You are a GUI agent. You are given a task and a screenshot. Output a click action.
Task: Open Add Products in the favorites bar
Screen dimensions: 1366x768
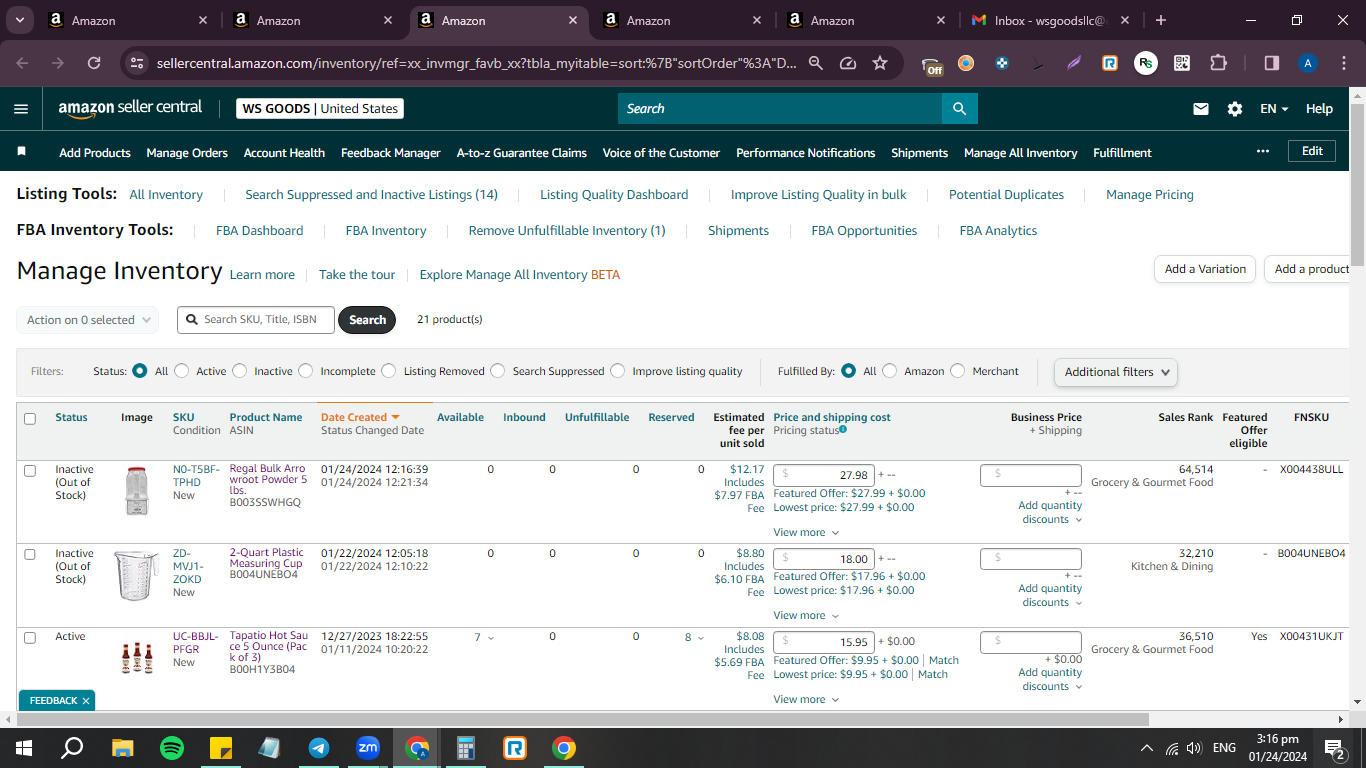point(95,153)
